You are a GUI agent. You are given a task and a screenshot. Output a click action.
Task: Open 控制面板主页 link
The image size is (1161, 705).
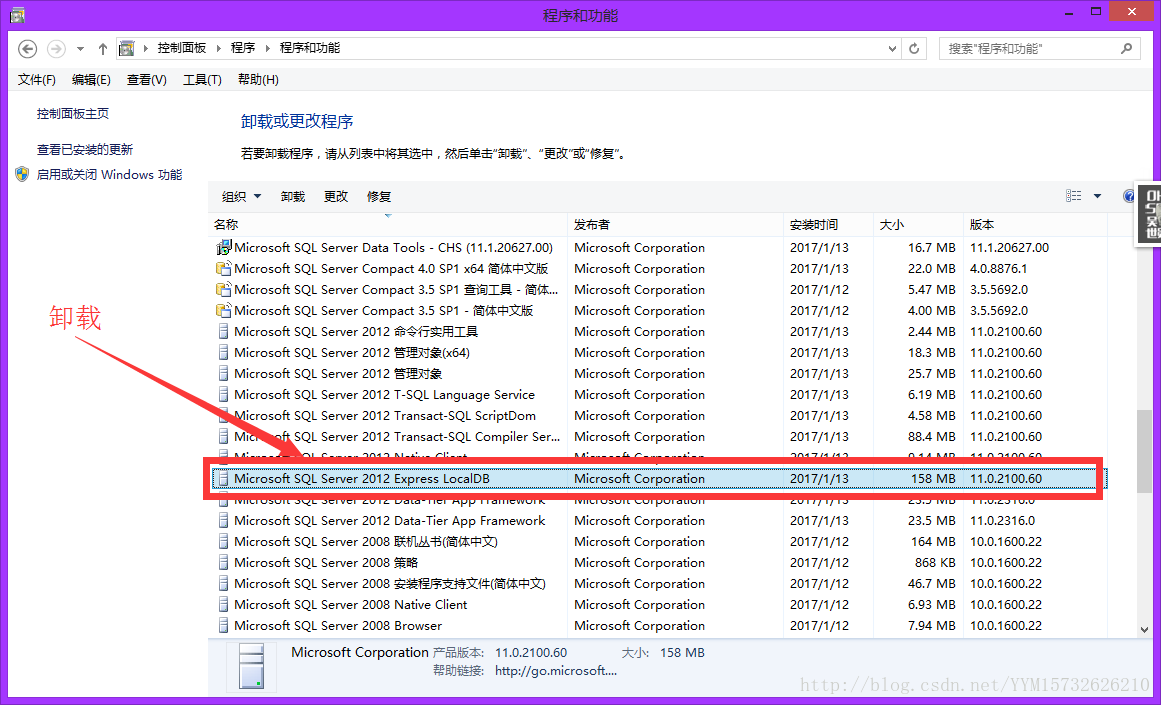(x=73, y=113)
